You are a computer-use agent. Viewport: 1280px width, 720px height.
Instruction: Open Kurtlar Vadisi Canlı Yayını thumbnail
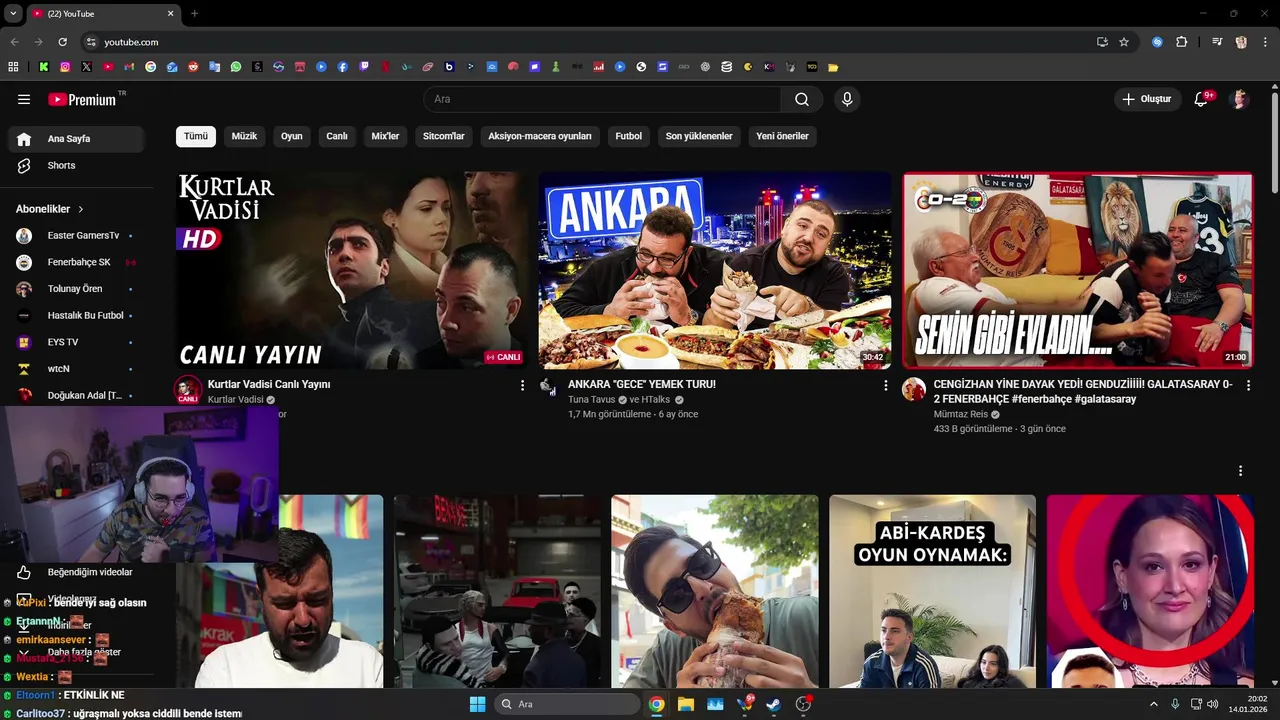(x=352, y=270)
